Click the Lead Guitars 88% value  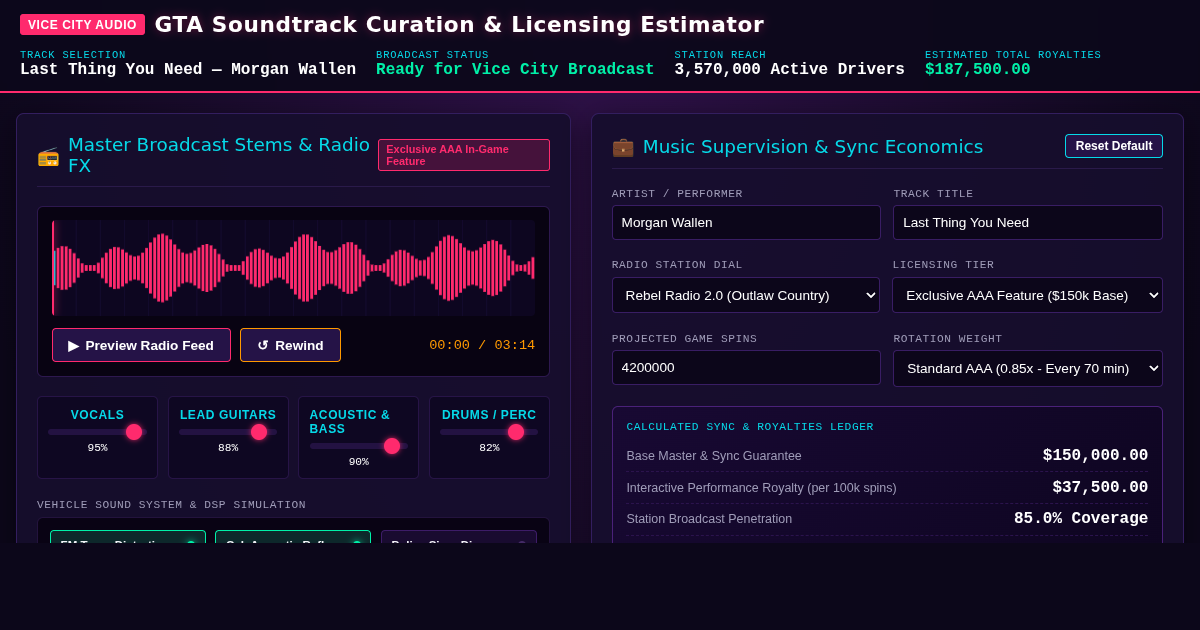pos(228,448)
